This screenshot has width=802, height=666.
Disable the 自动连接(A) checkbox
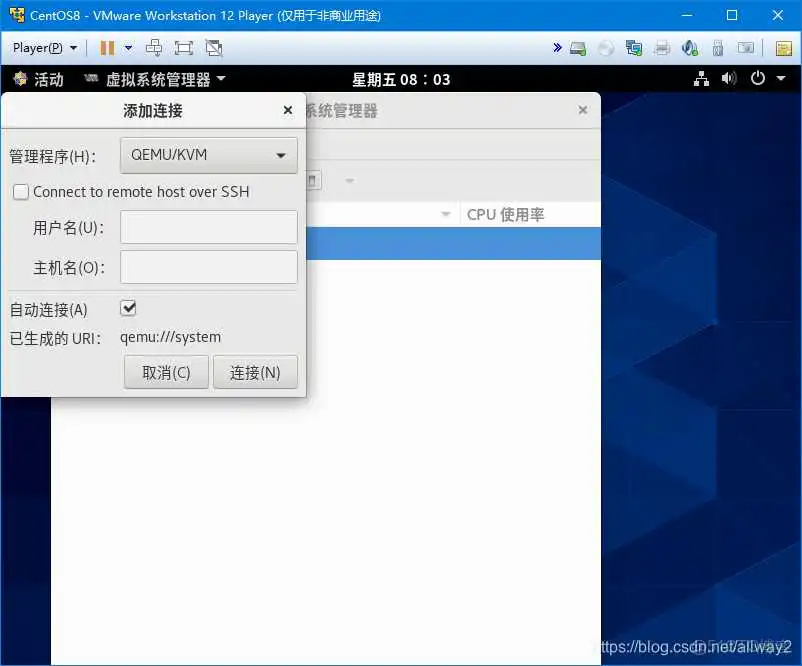[127, 310]
